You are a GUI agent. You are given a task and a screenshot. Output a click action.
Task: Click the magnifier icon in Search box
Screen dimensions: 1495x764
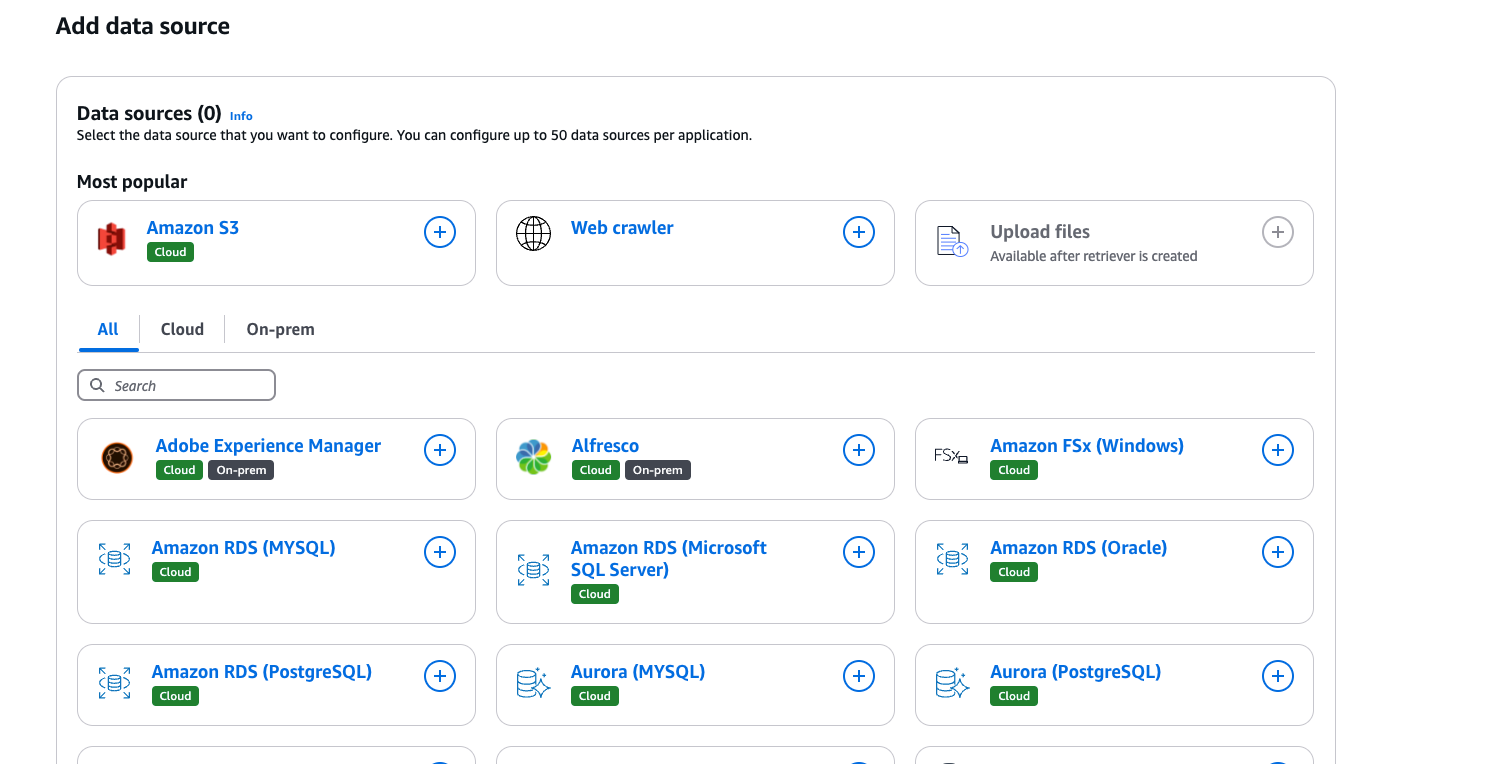[97, 385]
